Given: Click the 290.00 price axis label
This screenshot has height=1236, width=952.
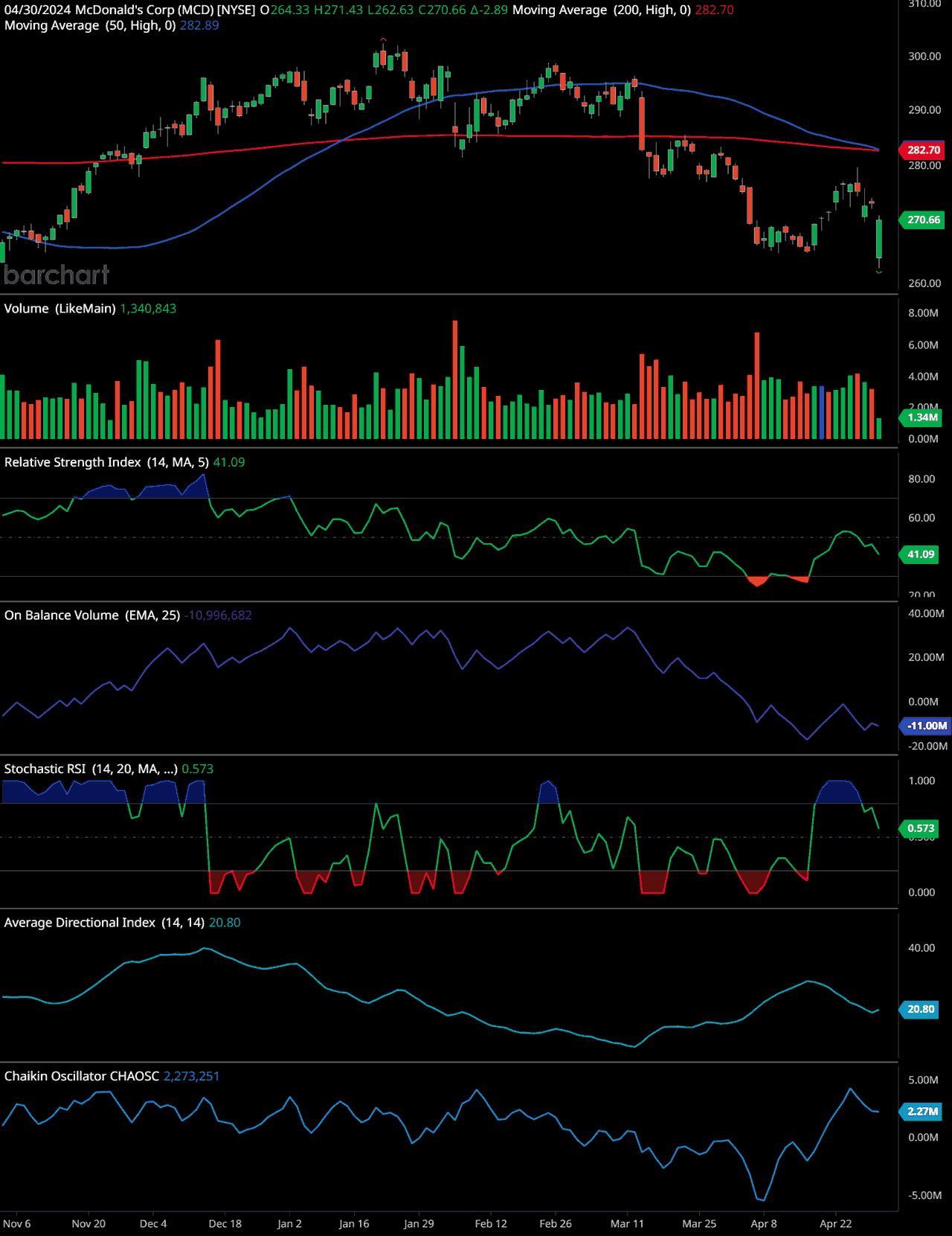Looking at the screenshot, I should 924,109.
